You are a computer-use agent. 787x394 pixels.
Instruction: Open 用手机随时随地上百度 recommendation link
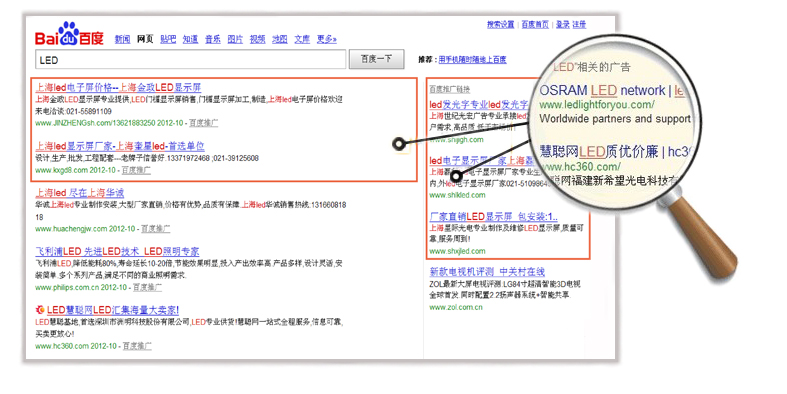click(x=472, y=60)
